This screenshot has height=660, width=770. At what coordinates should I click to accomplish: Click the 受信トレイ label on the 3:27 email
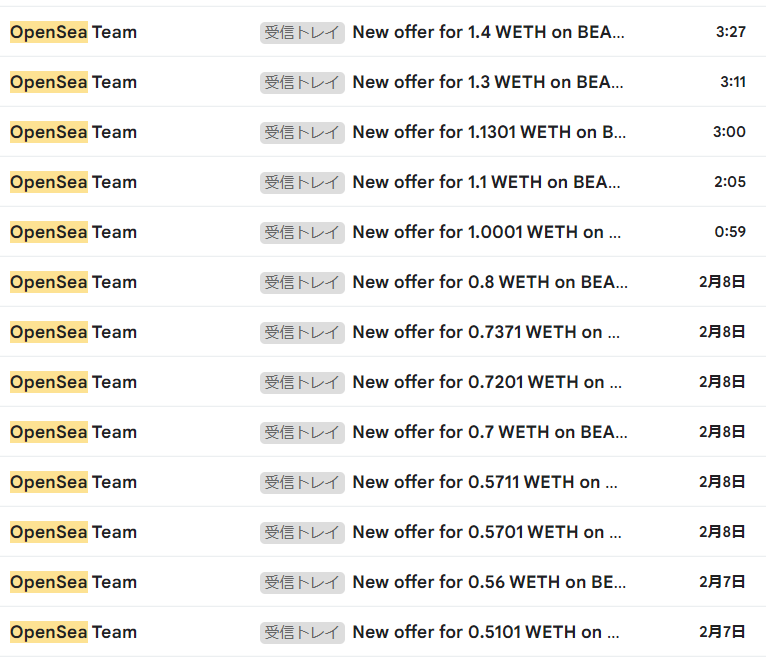[x=302, y=33]
